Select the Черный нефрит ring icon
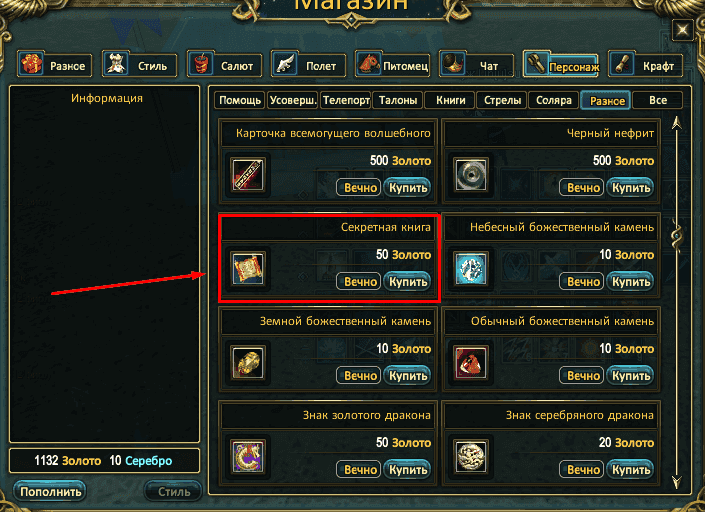705x512 pixels. [470, 174]
